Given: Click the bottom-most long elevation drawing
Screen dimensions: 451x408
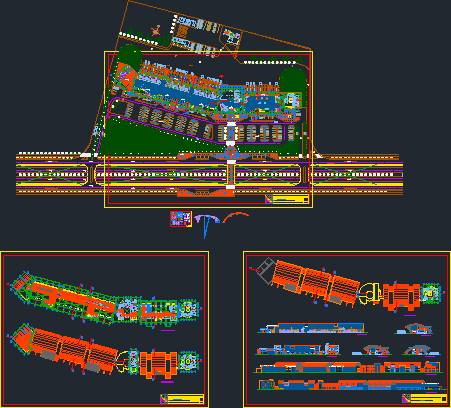Looking at the screenshot, I should (x=352, y=385).
